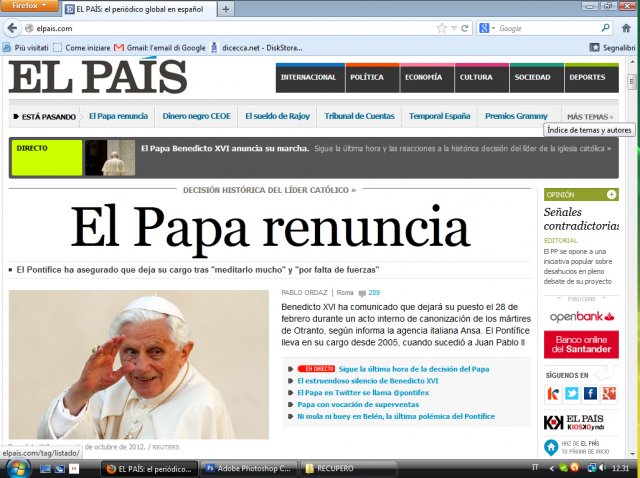This screenshot has width=640, height=478.
Task: Open the 'Premios Grammy' topic
Action: tap(516, 116)
